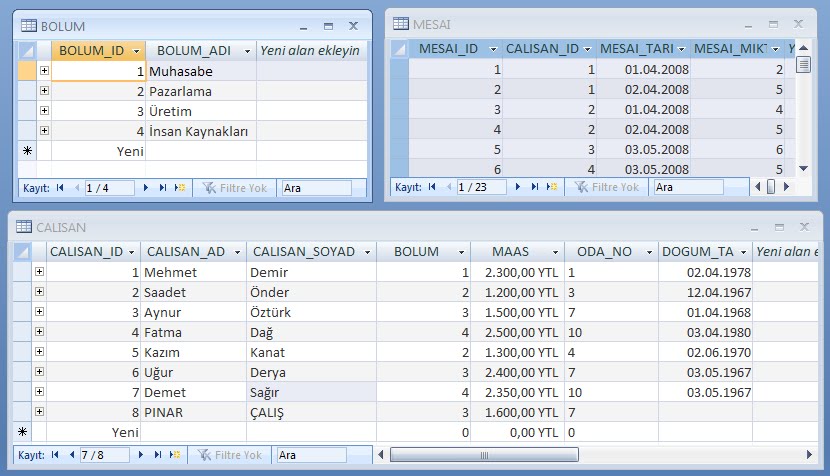The width and height of the screenshot is (830, 476).
Task: Click CALISAN horizontal scroll left arrow
Action: [381, 454]
